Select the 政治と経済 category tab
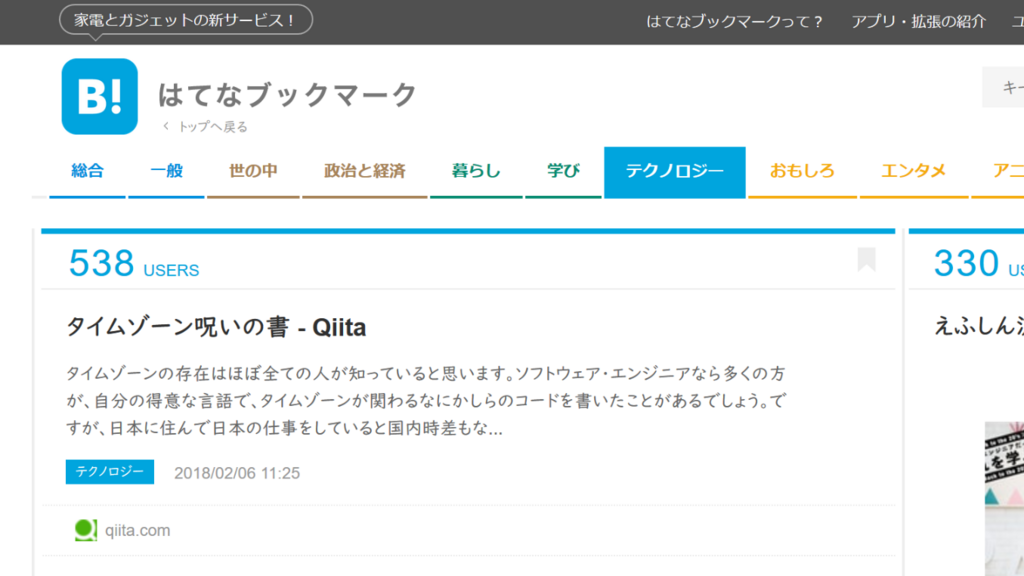Screen dimensions: 1024x576 click(364, 172)
